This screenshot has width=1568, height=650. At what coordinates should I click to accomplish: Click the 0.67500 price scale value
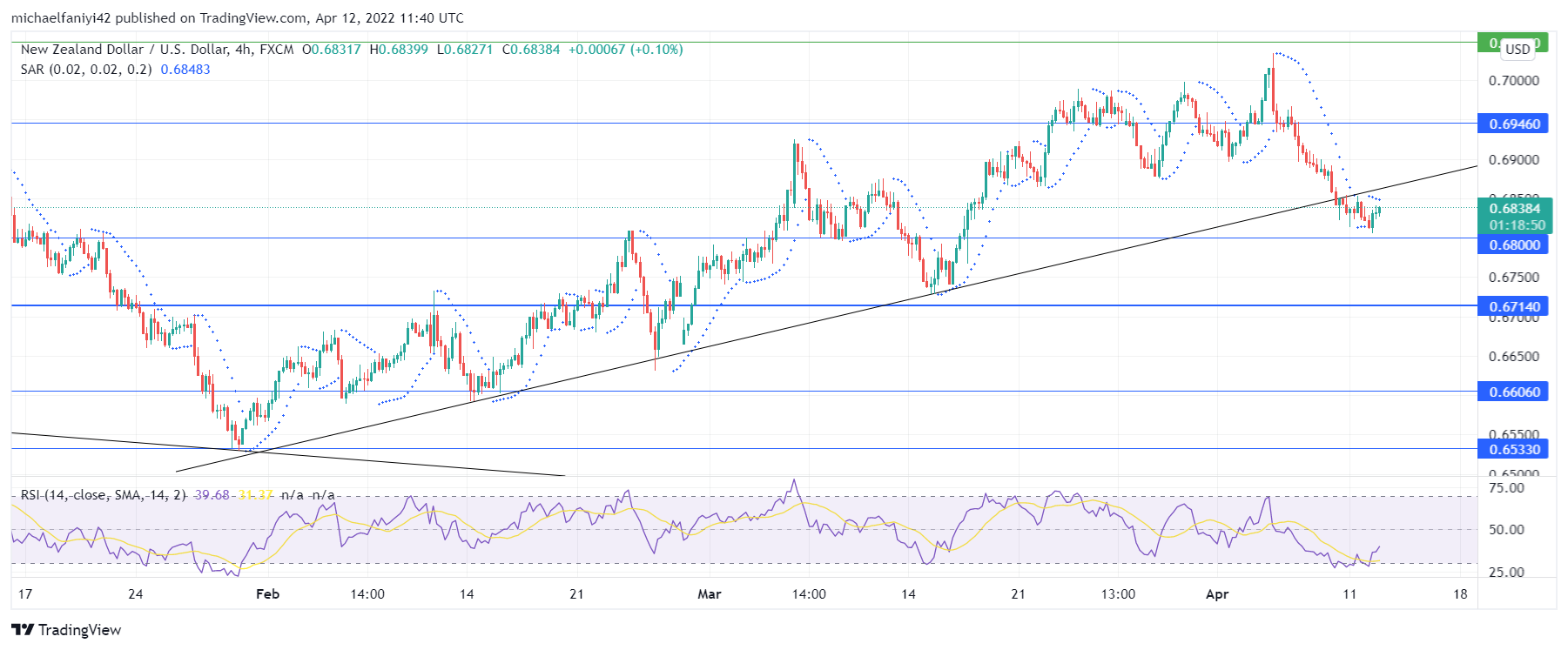(1514, 278)
